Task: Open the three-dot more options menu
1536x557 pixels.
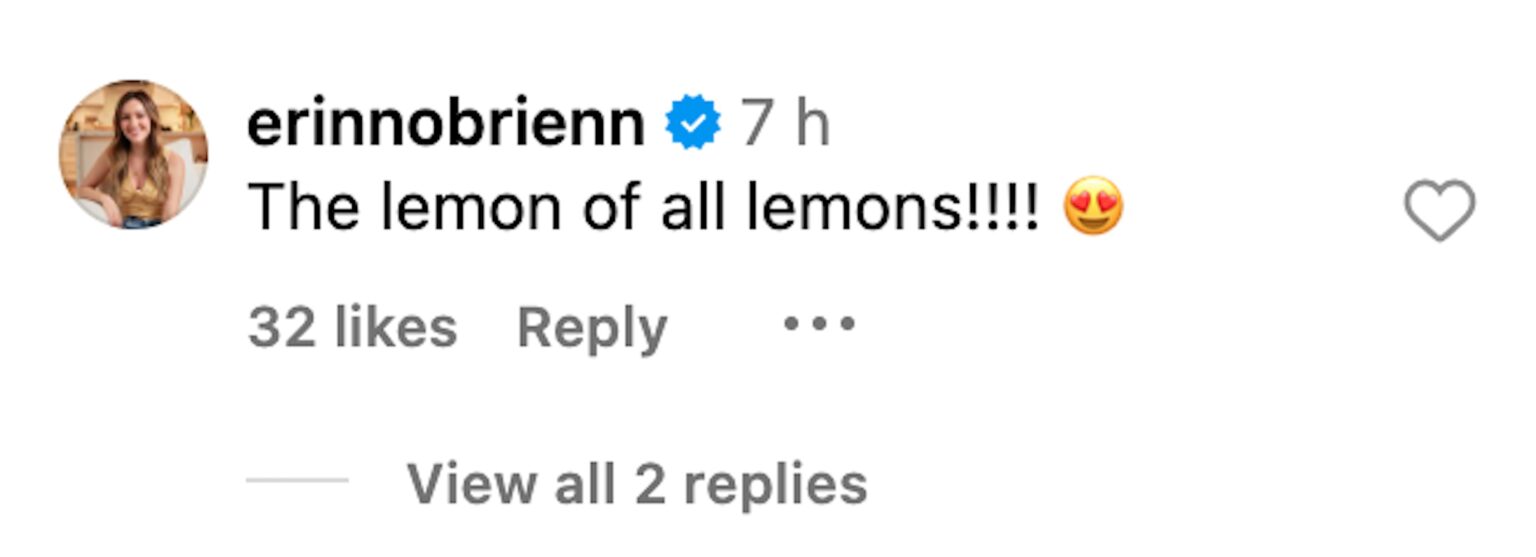Action: click(819, 324)
